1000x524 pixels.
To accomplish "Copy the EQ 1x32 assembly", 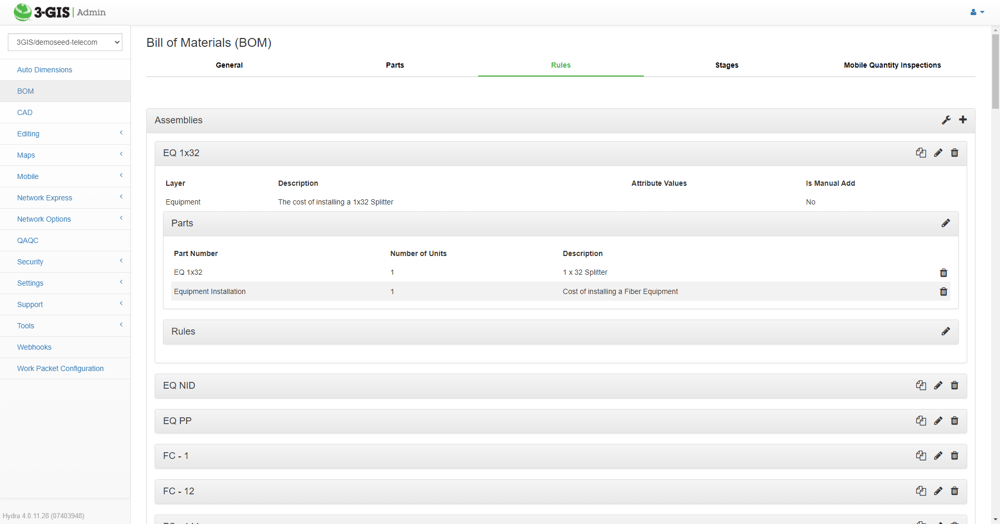I will coord(921,153).
